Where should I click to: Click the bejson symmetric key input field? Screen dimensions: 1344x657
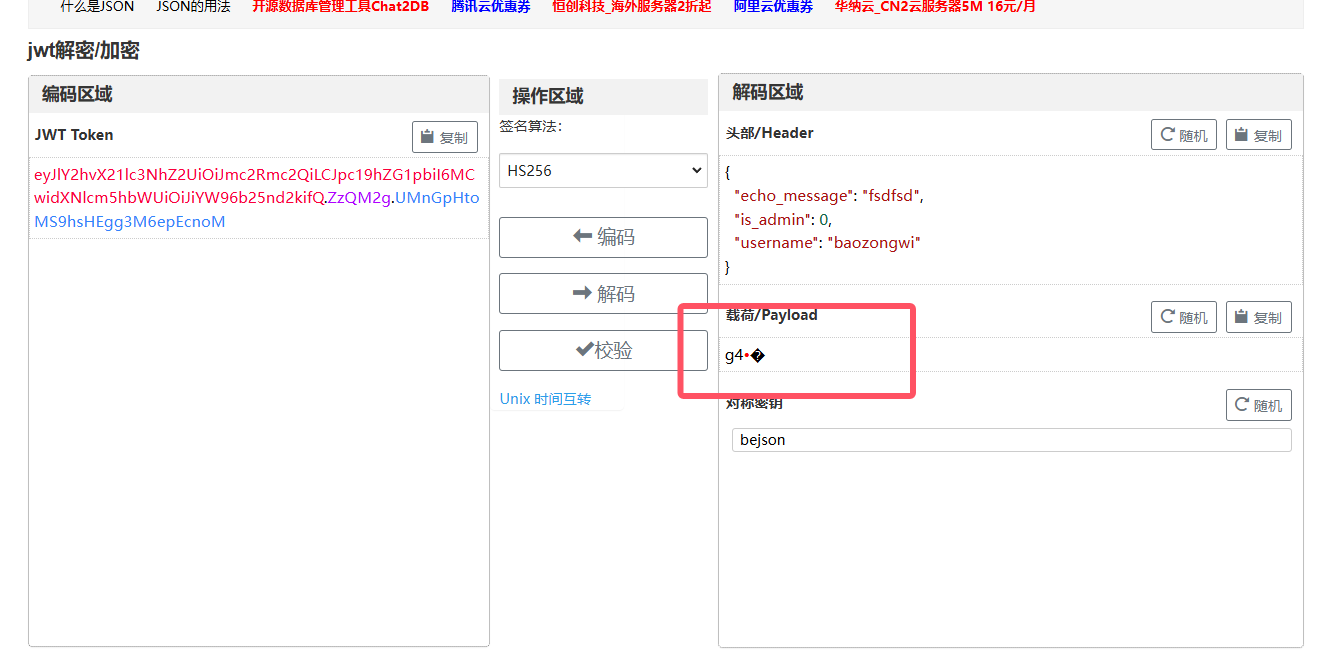point(1011,440)
